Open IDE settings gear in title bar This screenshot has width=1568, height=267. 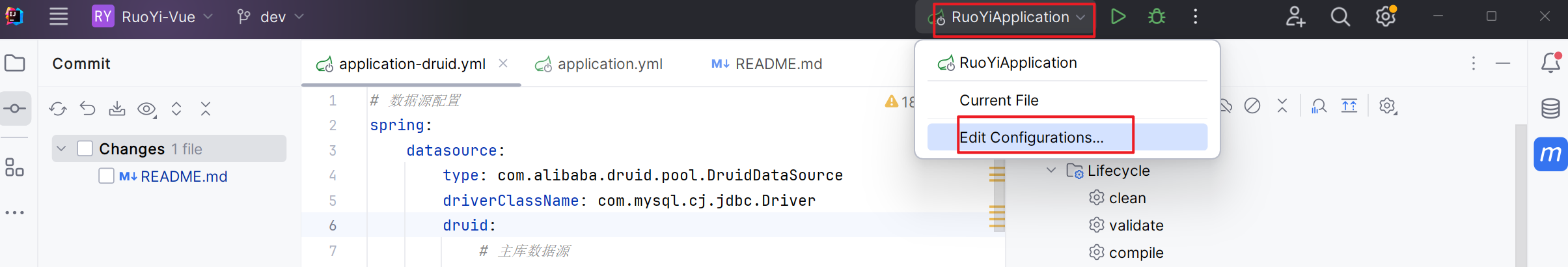[1386, 16]
